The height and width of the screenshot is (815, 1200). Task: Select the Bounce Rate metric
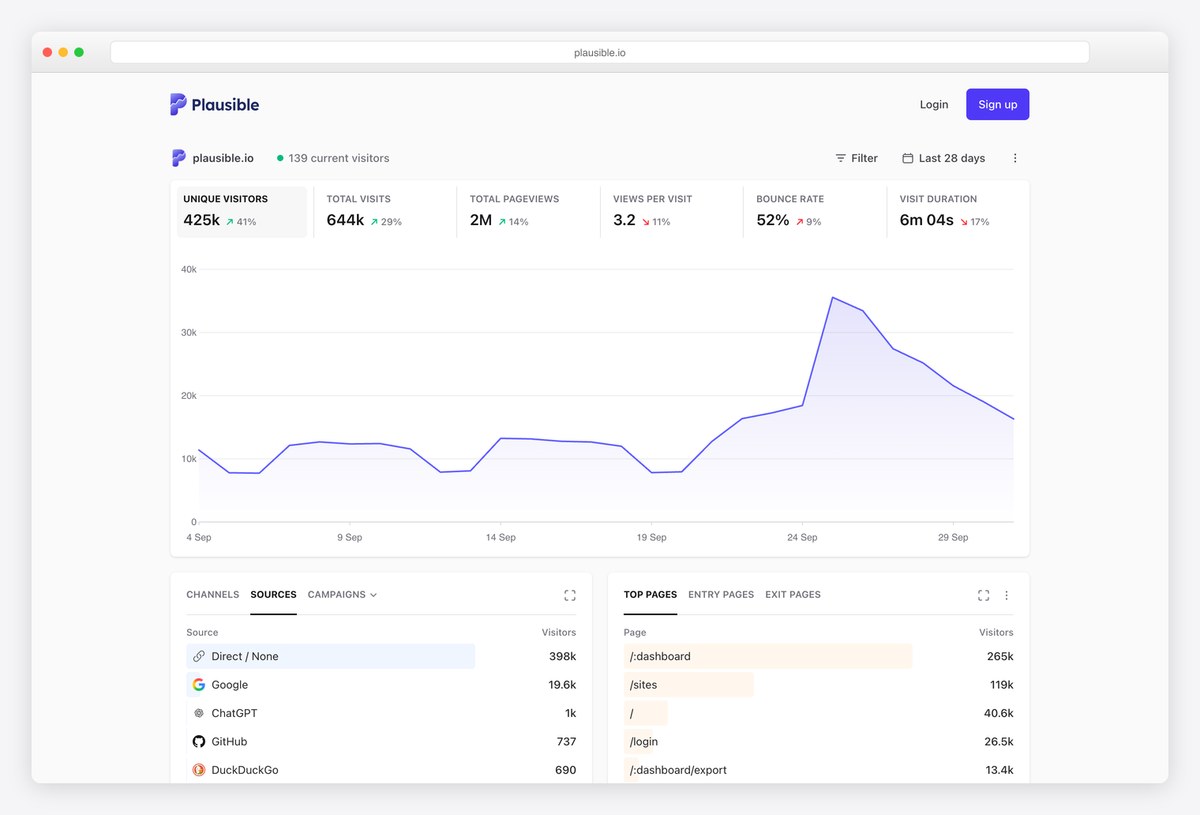(815, 212)
